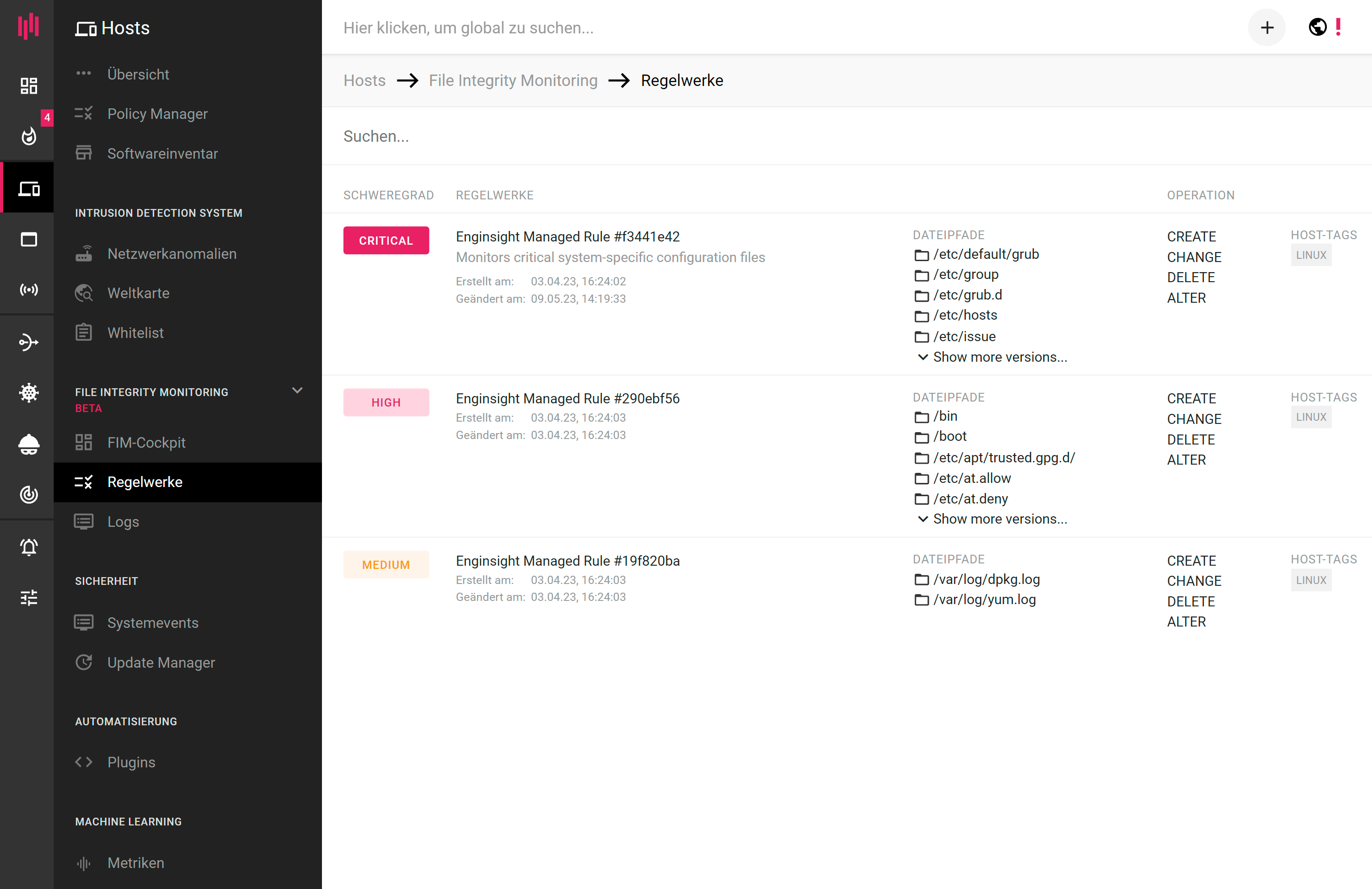The image size is (1372, 889).
Task: Click the broadcast observations icon in the rail
Action: click(28, 289)
